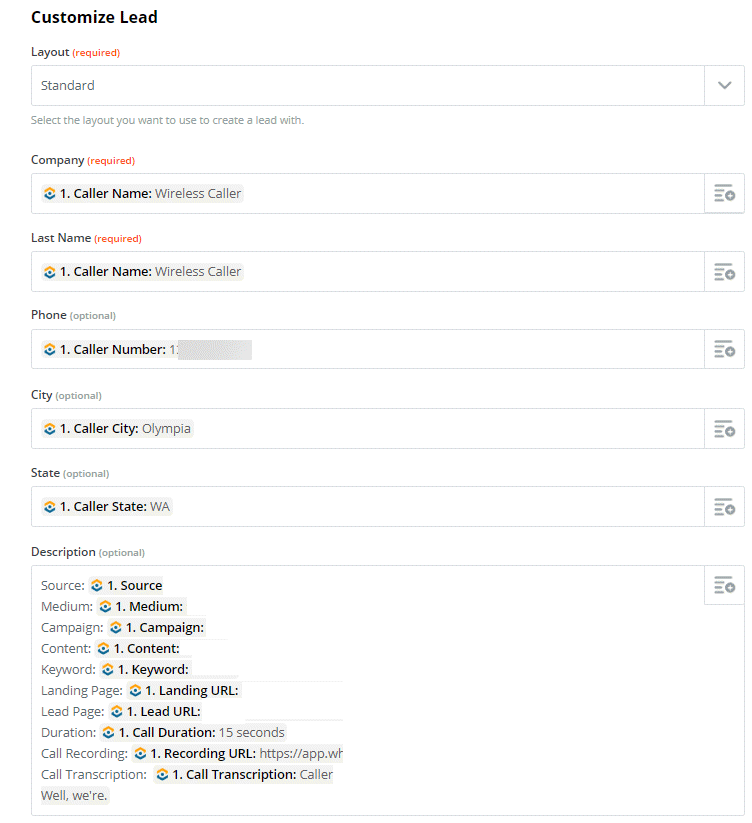752x823 pixels.
Task: Click the Caller Number tag in Phone
Action: [146, 350]
